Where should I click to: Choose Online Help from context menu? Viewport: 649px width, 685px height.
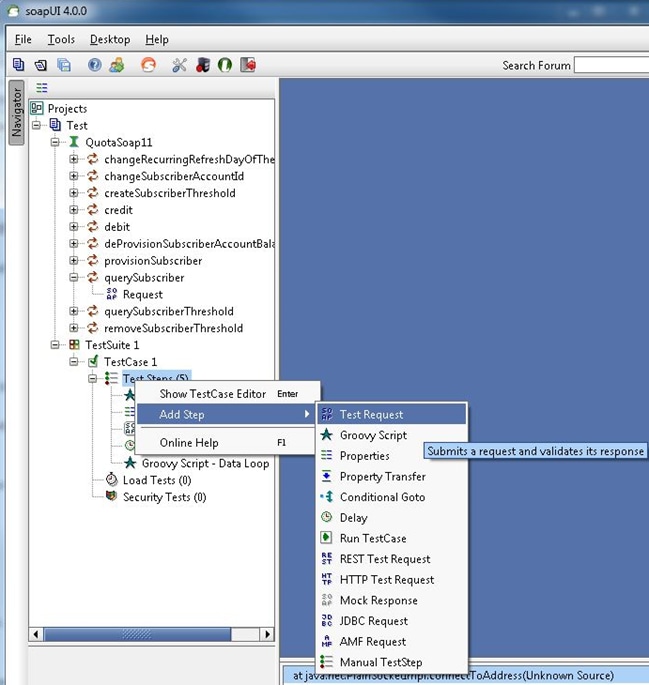pyautogui.click(x=225, y=443)
